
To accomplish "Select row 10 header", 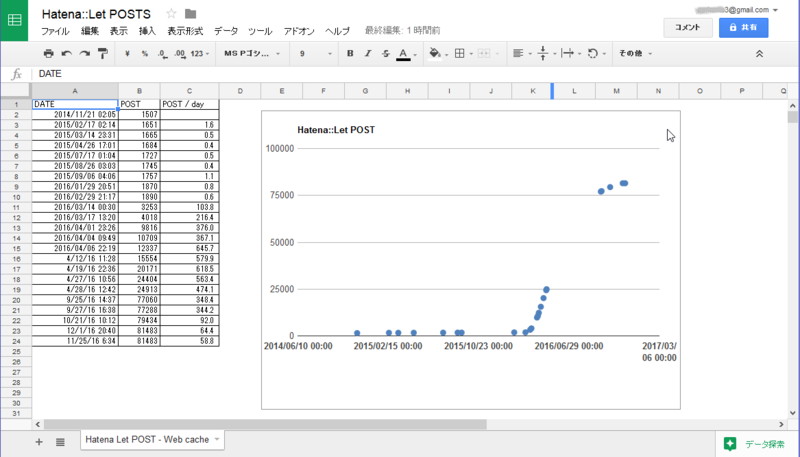I will [16, 197].
